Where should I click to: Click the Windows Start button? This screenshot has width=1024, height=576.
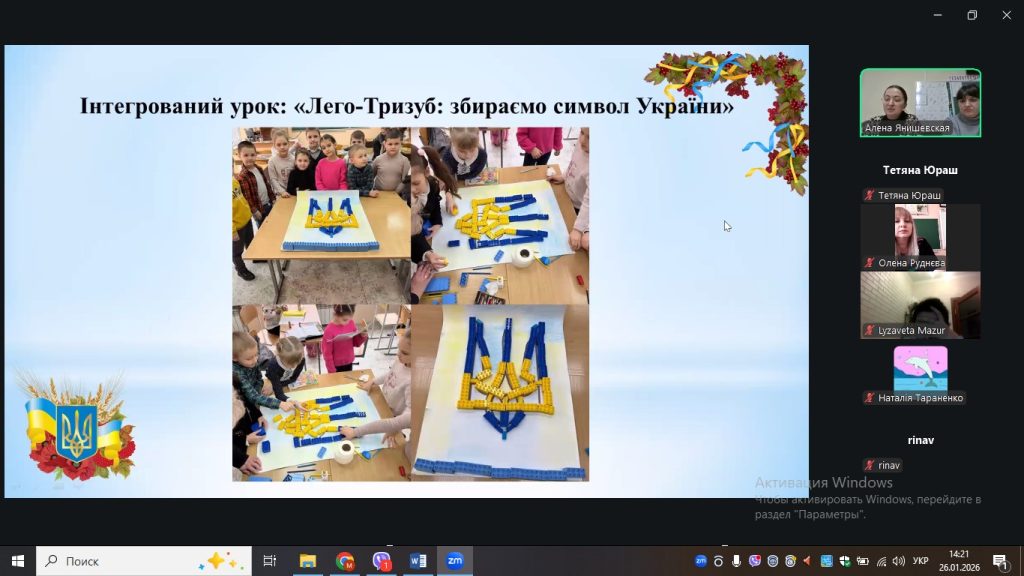(17, 561)
